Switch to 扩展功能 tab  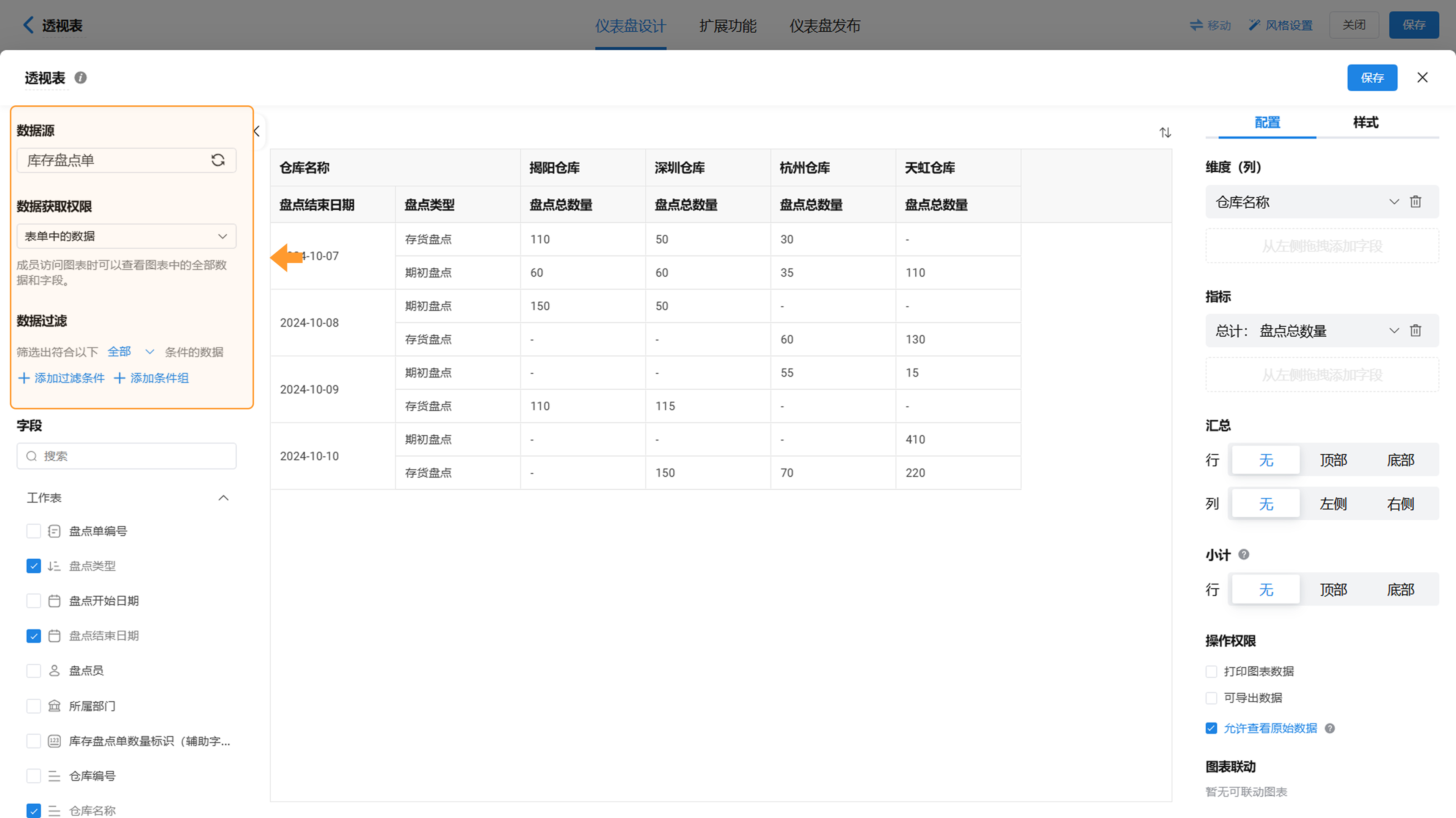[x=728, y=25]
